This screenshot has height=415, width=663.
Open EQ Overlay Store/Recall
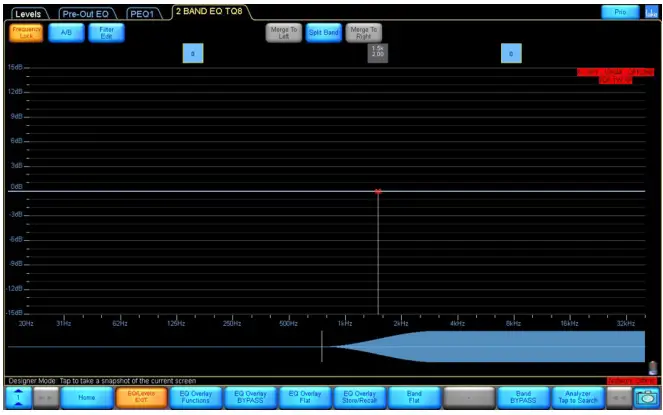pos(359,398)
